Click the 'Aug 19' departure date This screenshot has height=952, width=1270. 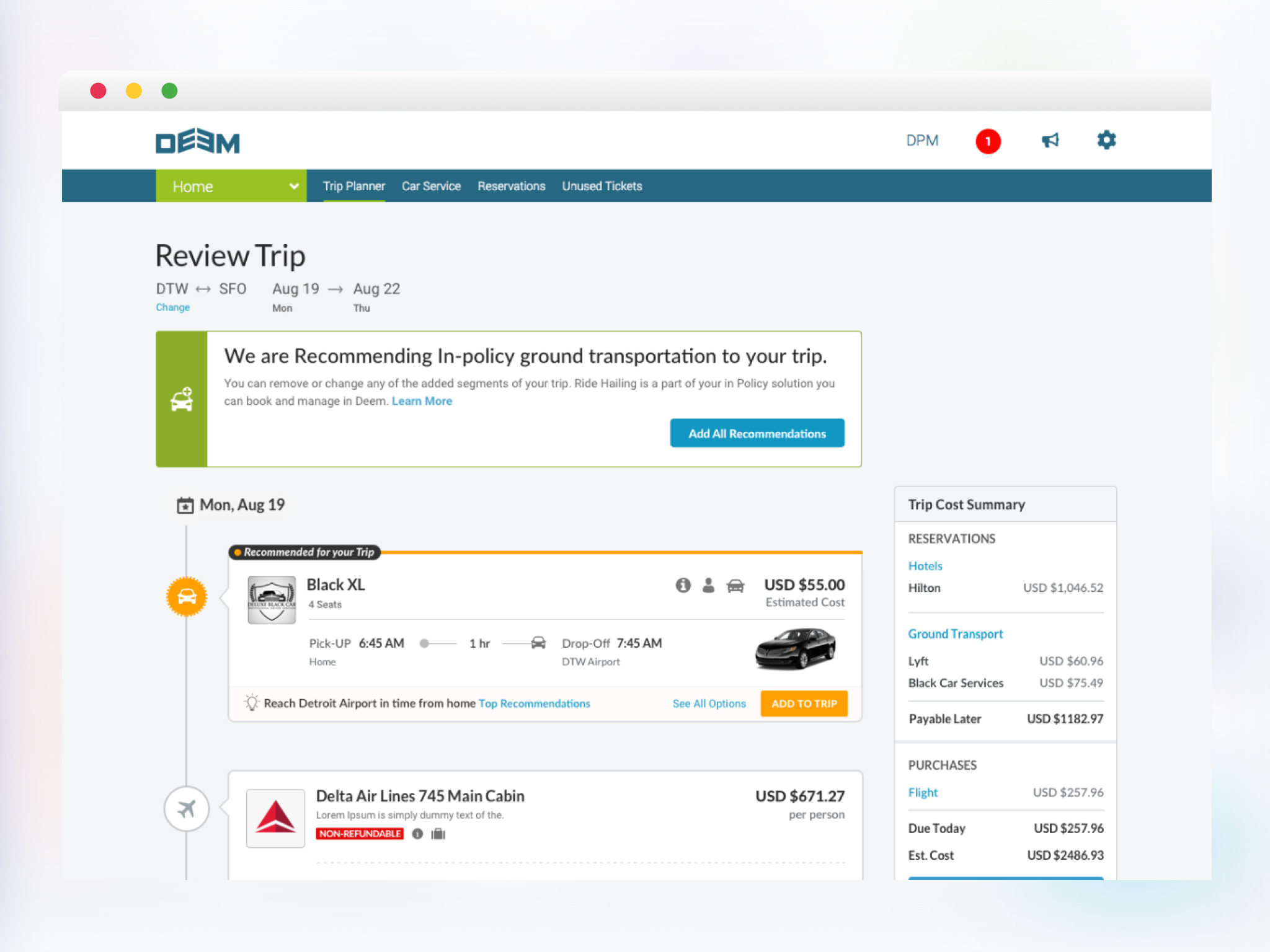tap(295, 289)
